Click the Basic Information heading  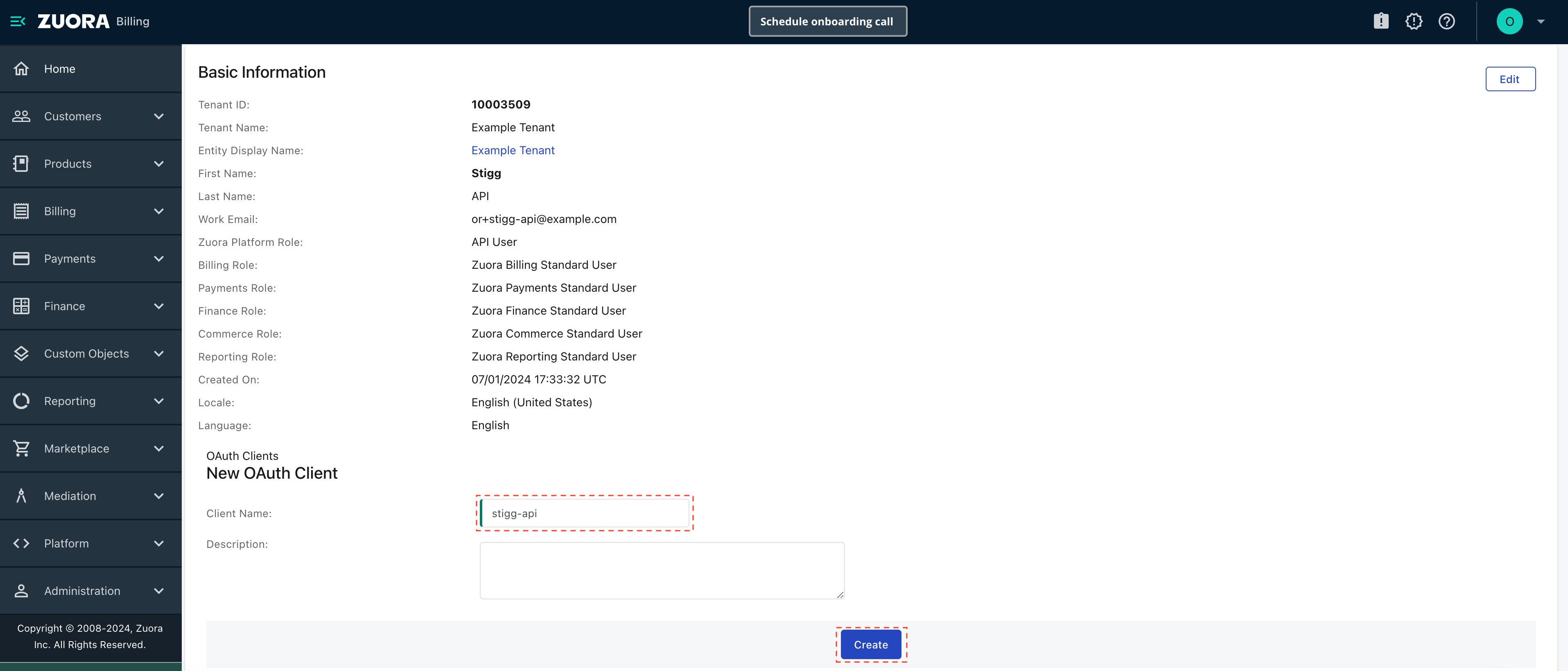tap(262, 72)
